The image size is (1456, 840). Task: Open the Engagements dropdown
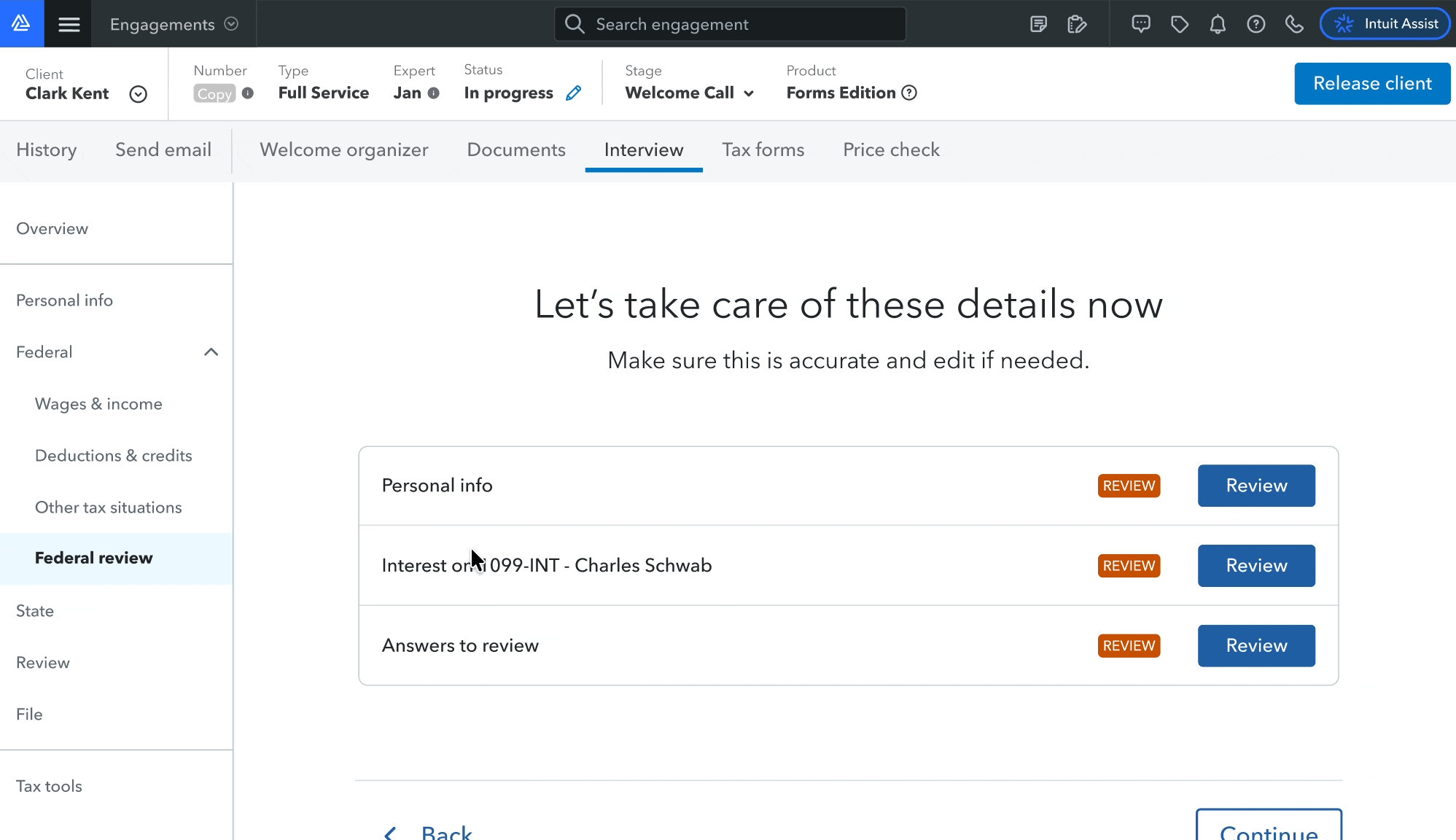pyautogui.click(x=174, y=24)
